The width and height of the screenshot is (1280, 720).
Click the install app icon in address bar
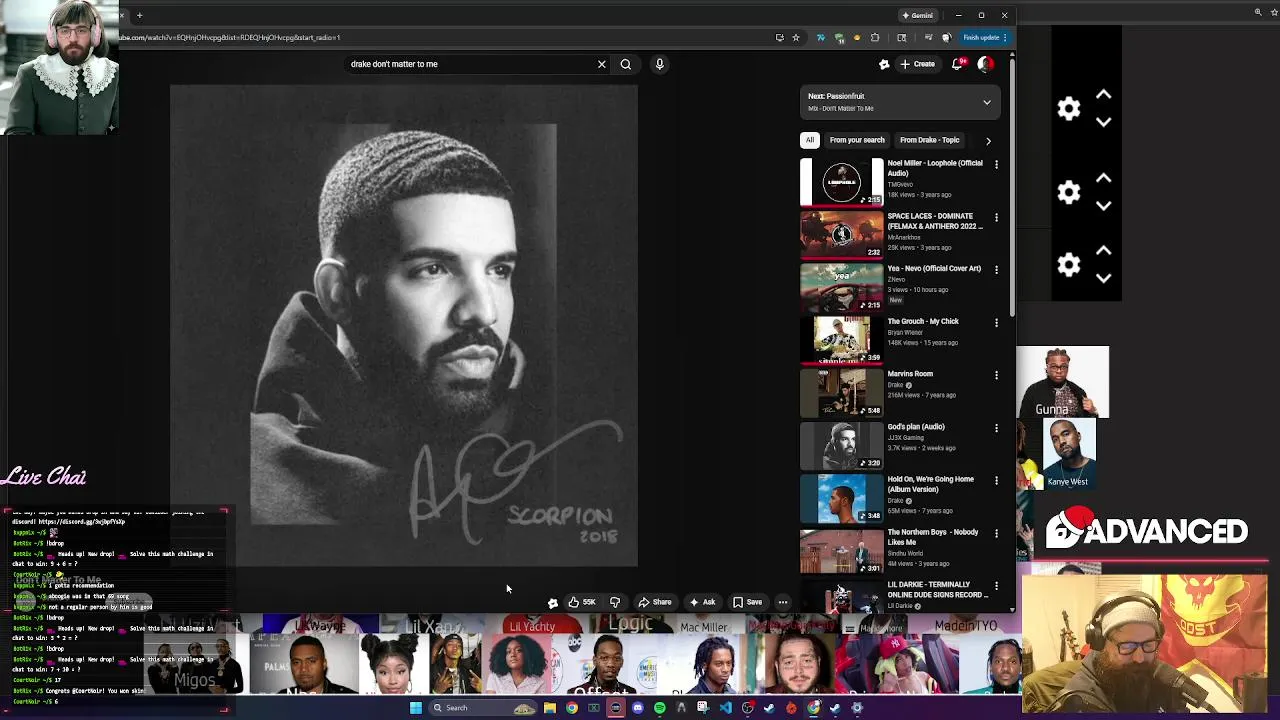point(779,38)
